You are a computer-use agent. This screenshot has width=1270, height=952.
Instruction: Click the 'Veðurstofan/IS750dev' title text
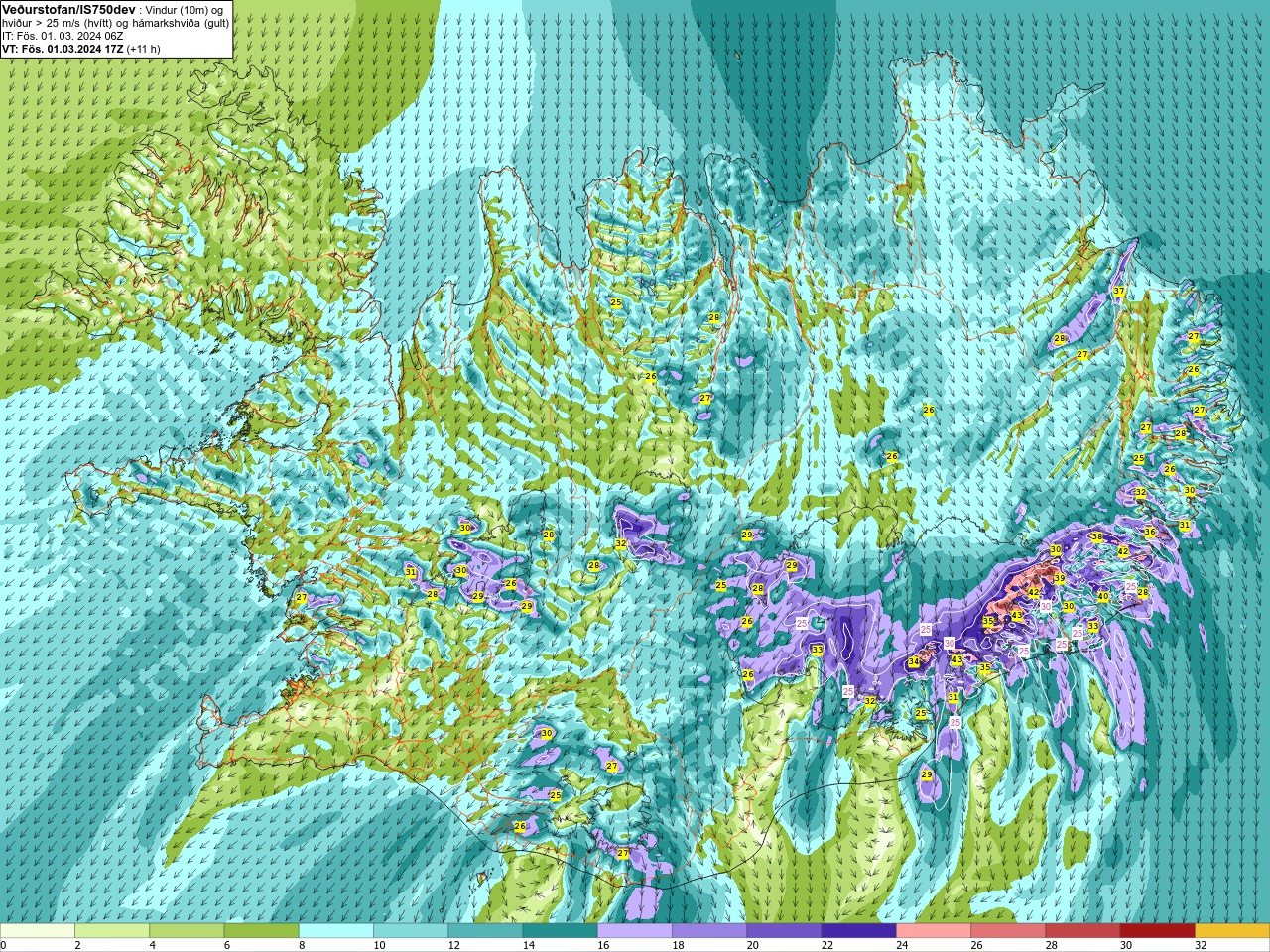(68, 9)
